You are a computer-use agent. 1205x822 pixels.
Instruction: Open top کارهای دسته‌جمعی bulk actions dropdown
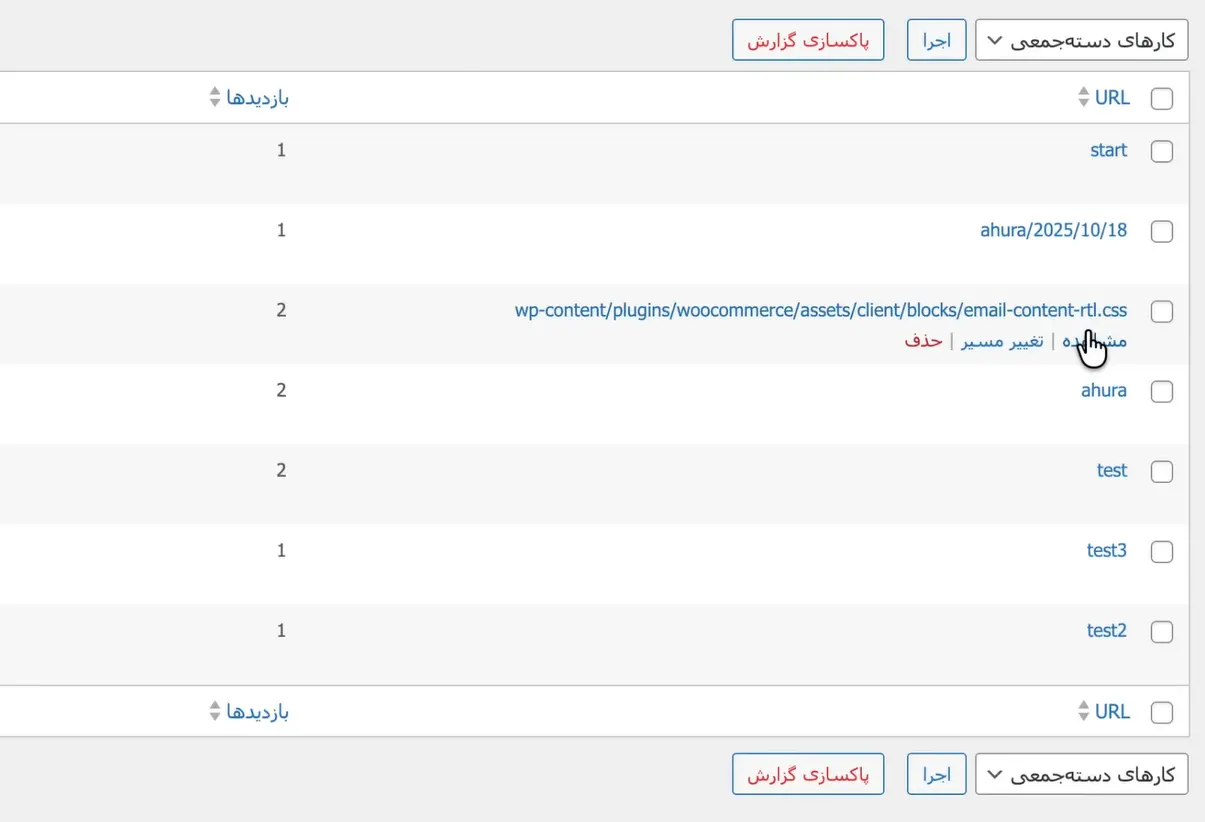pyautogui.click(x=1081, y=41)
